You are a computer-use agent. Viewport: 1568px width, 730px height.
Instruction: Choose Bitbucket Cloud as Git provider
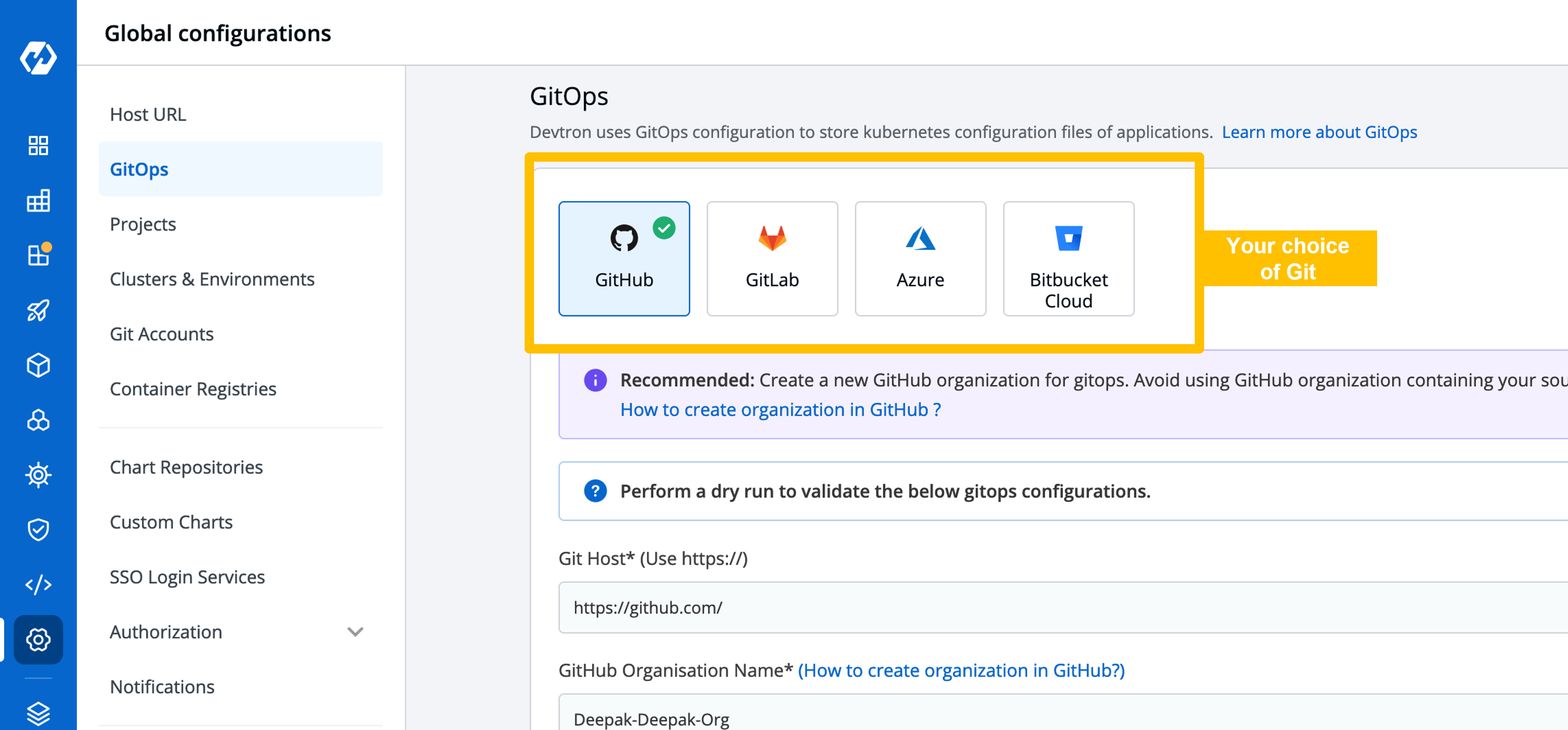pyautogui.click(x=1068, y=259)
